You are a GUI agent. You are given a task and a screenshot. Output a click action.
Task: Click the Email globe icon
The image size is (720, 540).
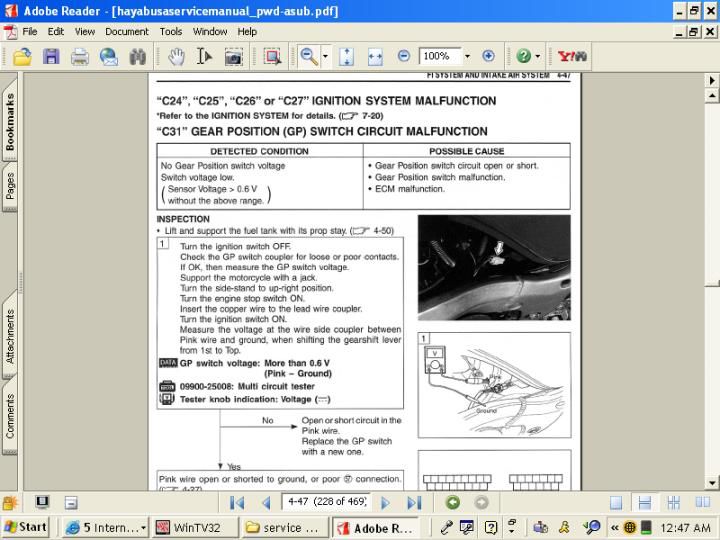pyautogui.click(x=109, y=57)
